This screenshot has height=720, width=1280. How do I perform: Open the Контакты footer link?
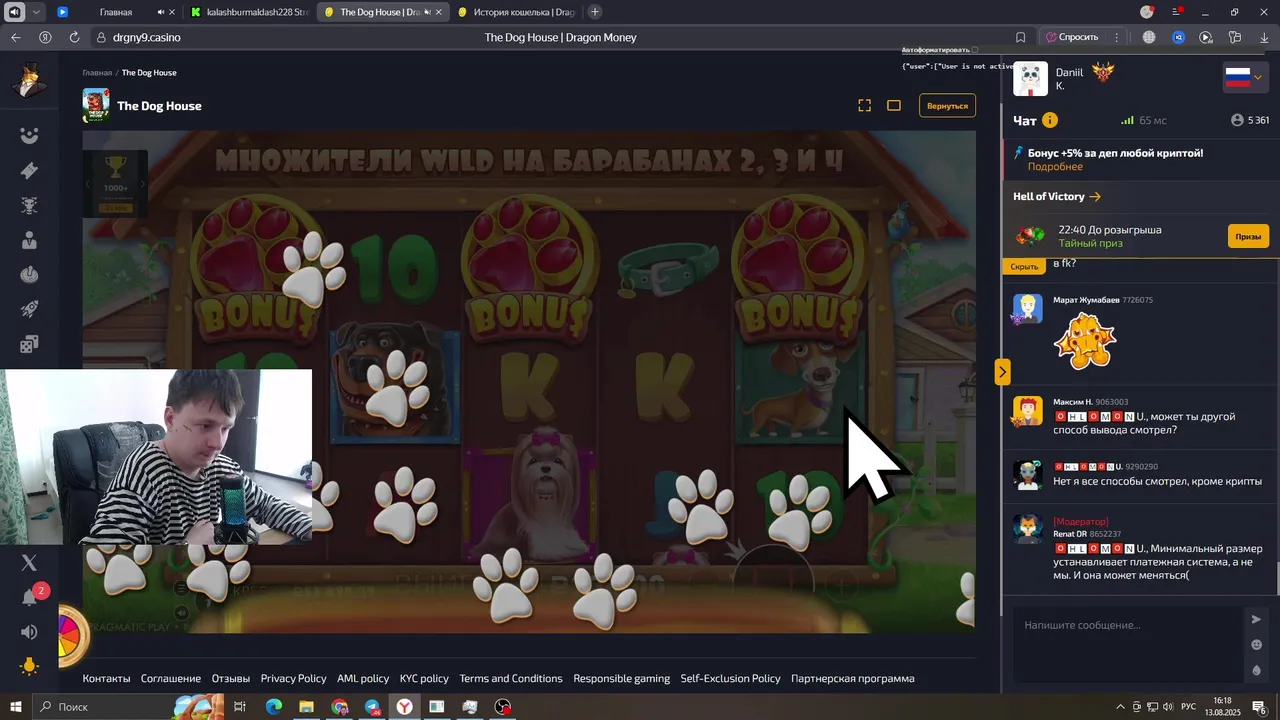(x=106, y=678)
